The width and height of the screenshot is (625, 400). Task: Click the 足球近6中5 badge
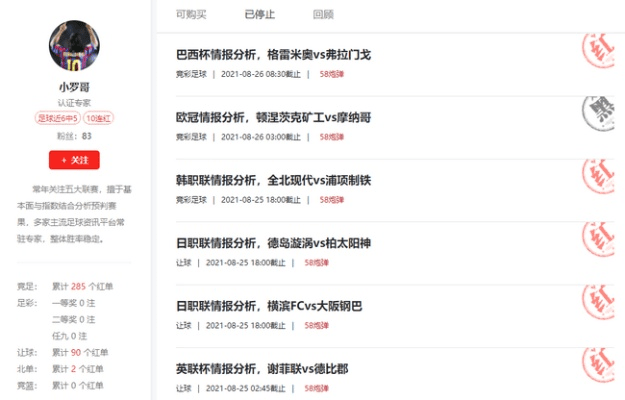(x=58, y=118)
